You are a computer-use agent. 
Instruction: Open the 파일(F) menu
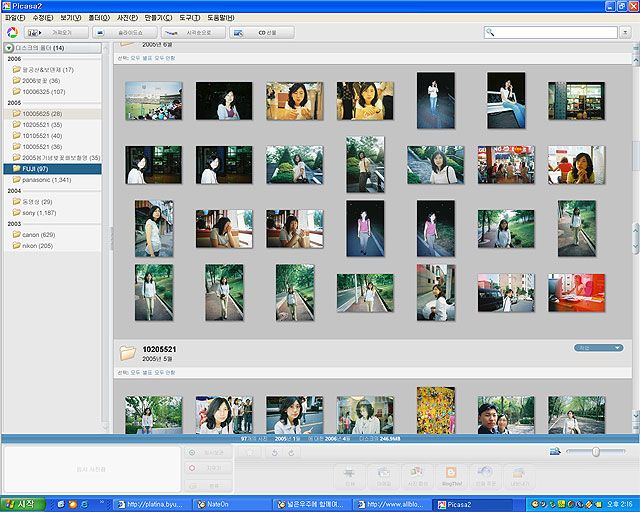[x=15, y=18]
